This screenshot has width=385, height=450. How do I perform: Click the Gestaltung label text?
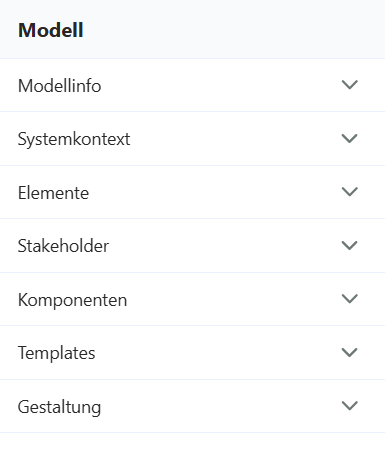click(59, 407)
